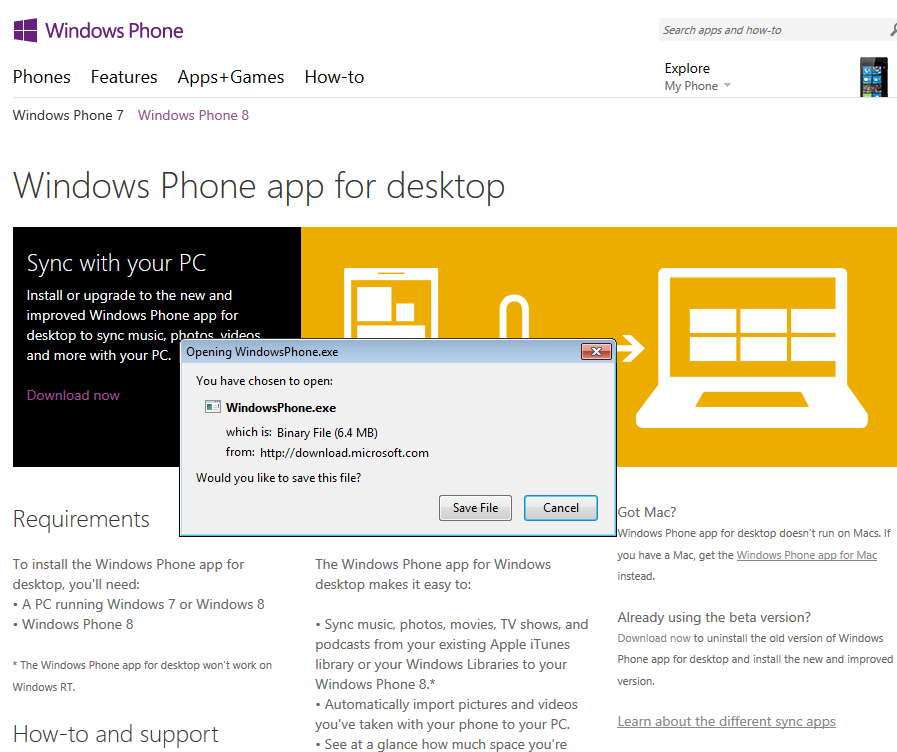This screenshot has height=752, width=897.
Task: Open the My Phone dropdown
Action: pyautogui.click(x=697, y=85)
